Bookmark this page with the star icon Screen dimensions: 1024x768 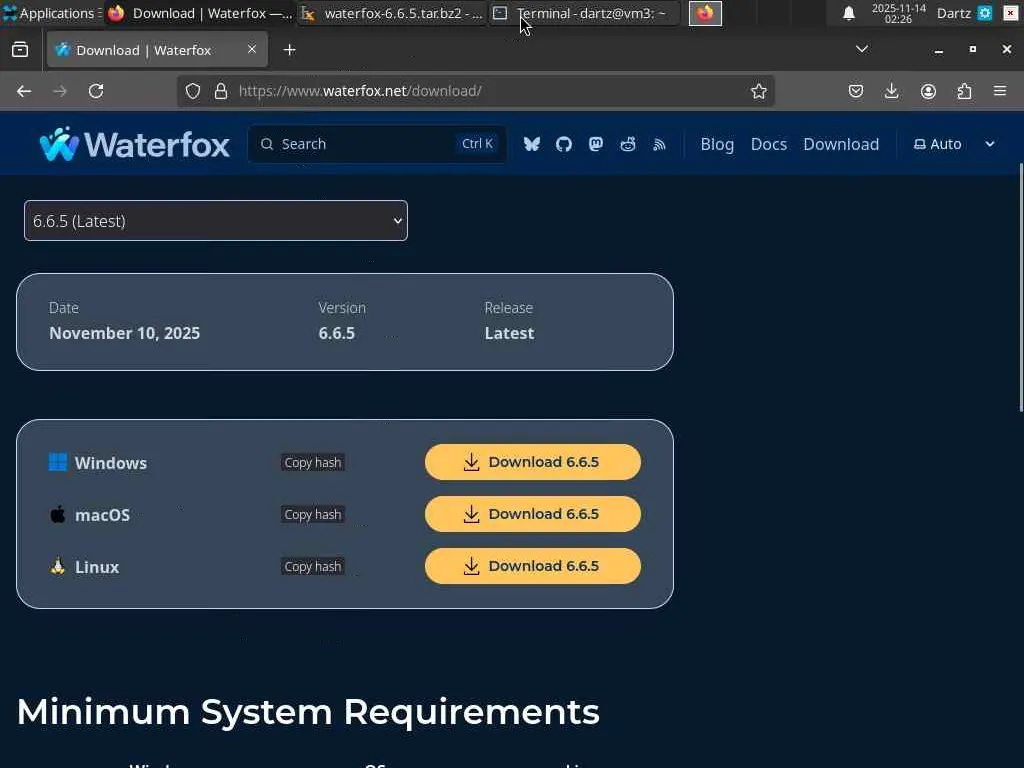[758, 91]
